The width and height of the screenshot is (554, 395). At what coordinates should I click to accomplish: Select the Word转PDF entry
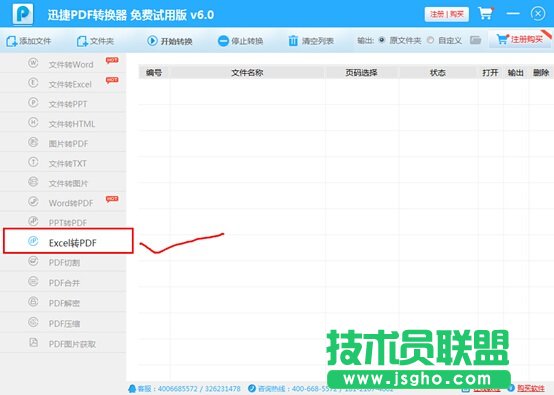63,202
